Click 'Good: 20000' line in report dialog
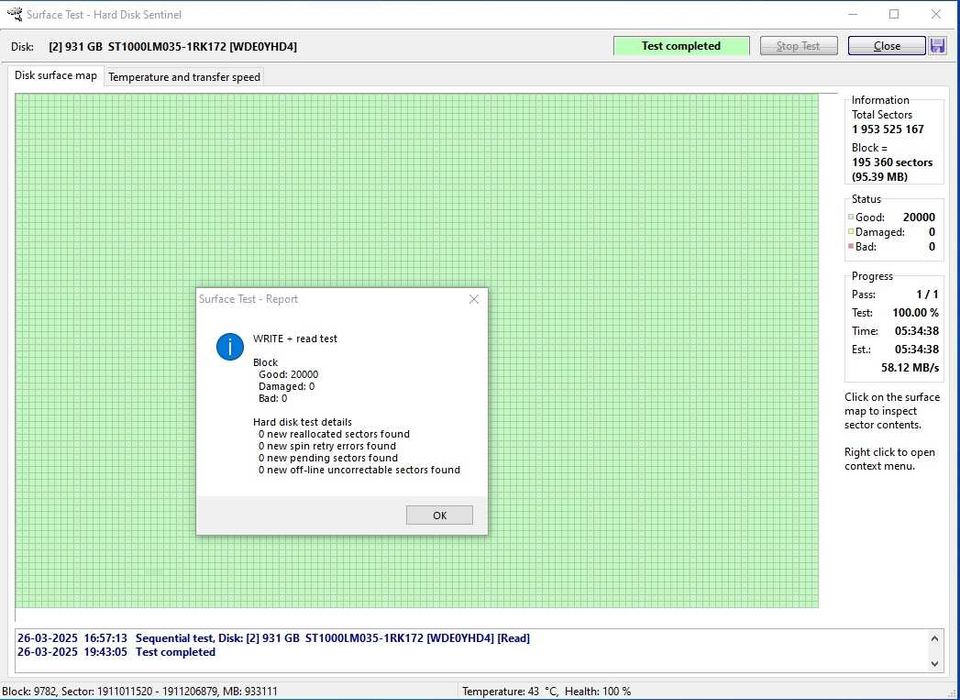Image resolution: width=960 pixels, height=700 pixels. [288, 374]
